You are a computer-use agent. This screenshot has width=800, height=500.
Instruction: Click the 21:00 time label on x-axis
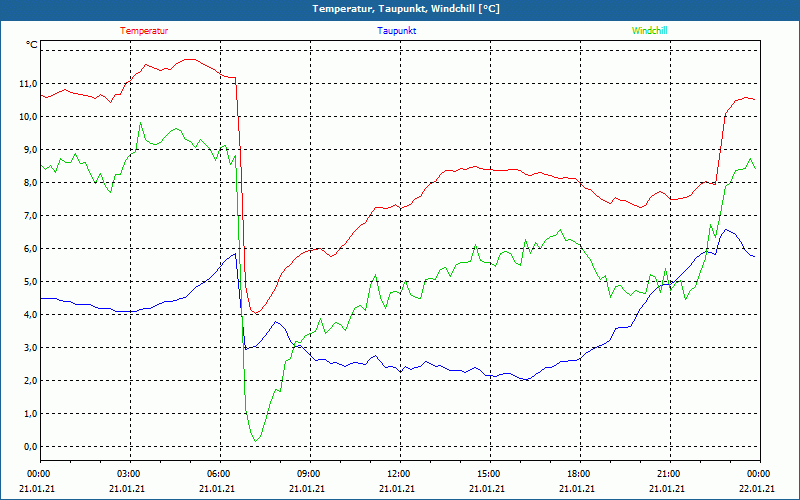click(669, 474)
